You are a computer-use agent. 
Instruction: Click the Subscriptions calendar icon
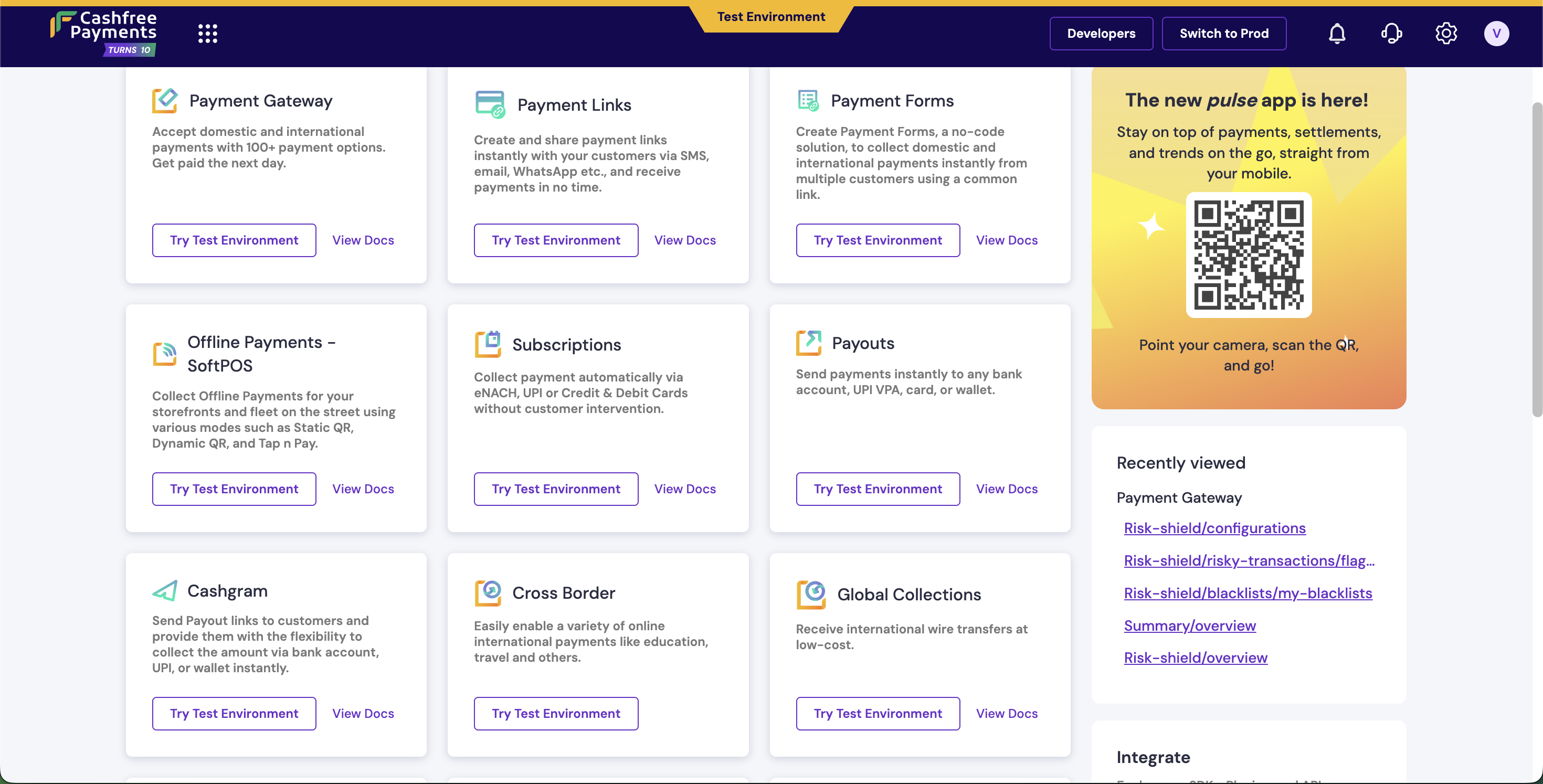488,344
